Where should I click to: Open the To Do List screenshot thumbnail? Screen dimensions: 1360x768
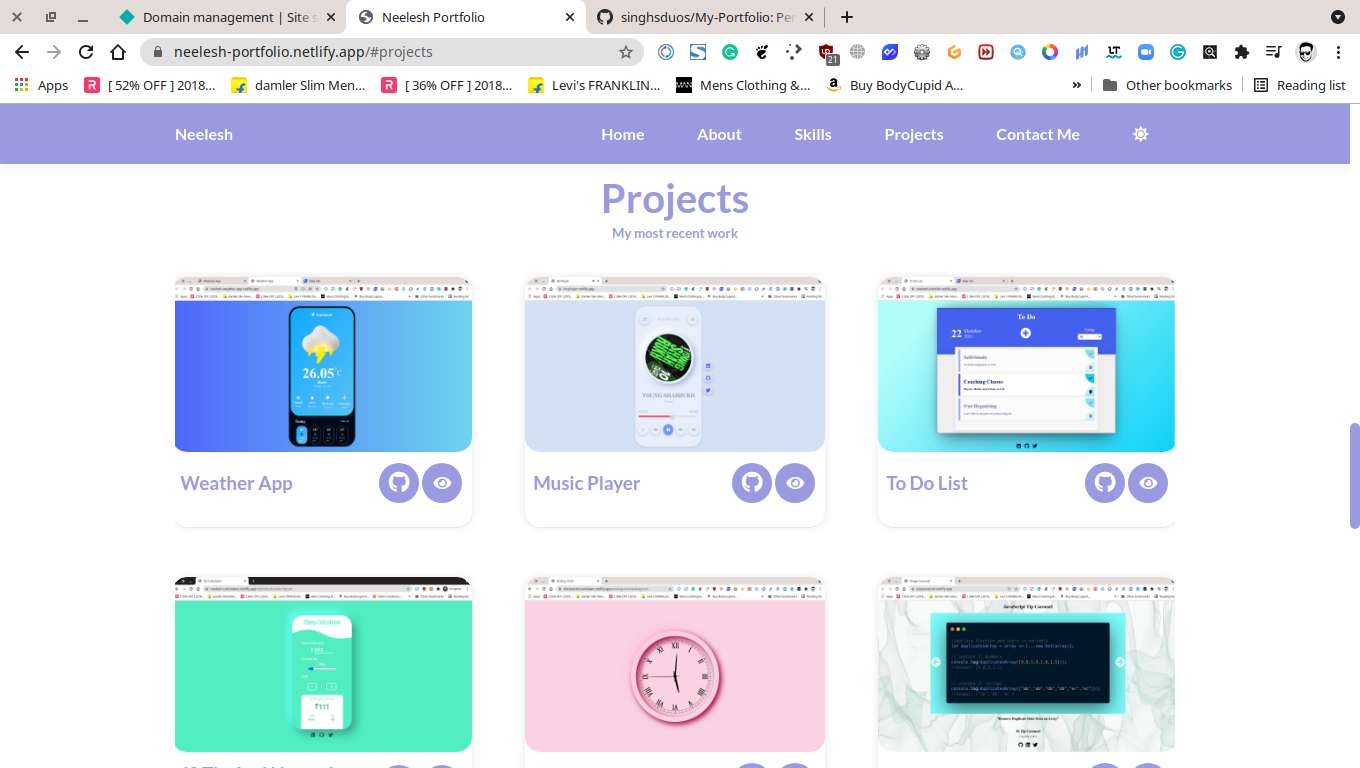click(1026, 365)
